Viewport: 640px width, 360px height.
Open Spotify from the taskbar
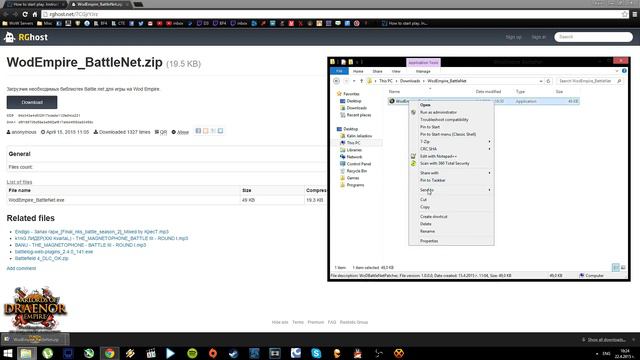coord(192,353)
